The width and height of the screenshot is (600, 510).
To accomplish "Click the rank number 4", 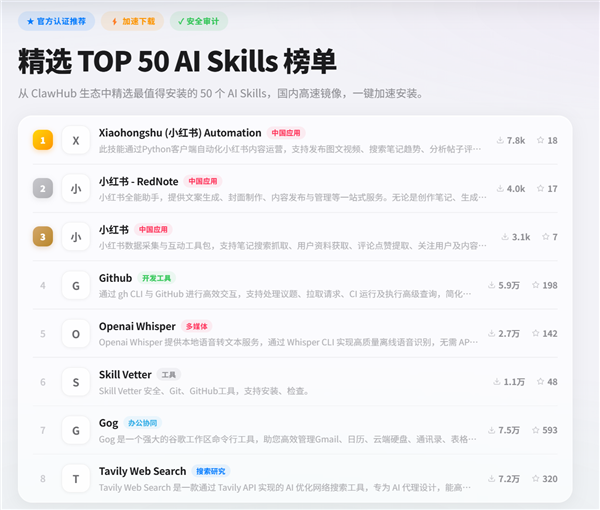I will 43,285.
